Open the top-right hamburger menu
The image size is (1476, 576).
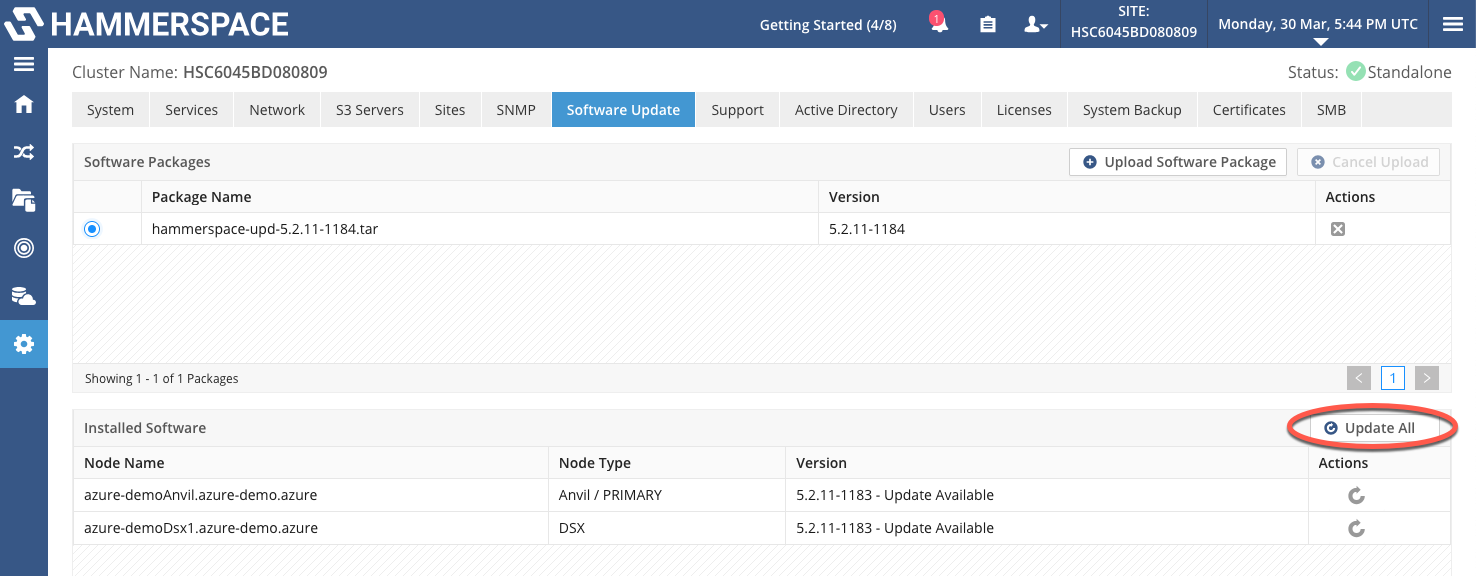[1453, 24]
